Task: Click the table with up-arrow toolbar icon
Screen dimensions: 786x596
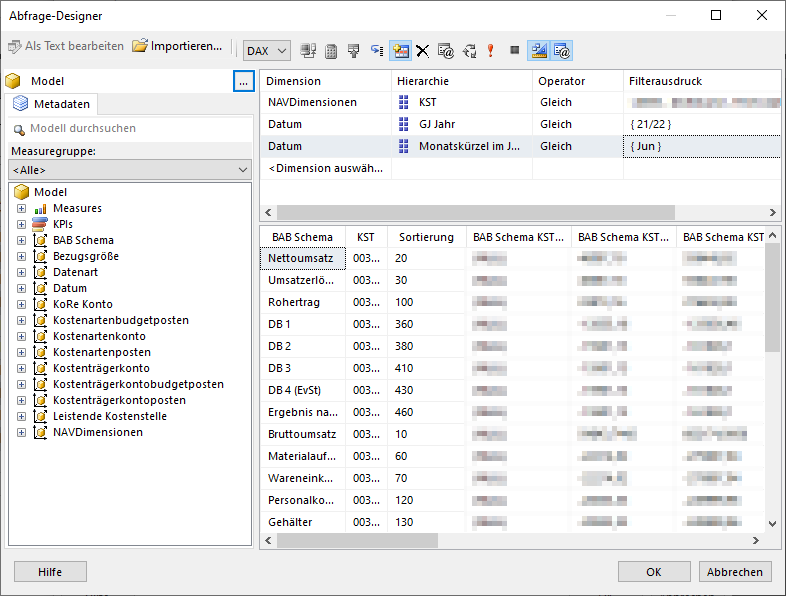Action: (x=354, y=51)
